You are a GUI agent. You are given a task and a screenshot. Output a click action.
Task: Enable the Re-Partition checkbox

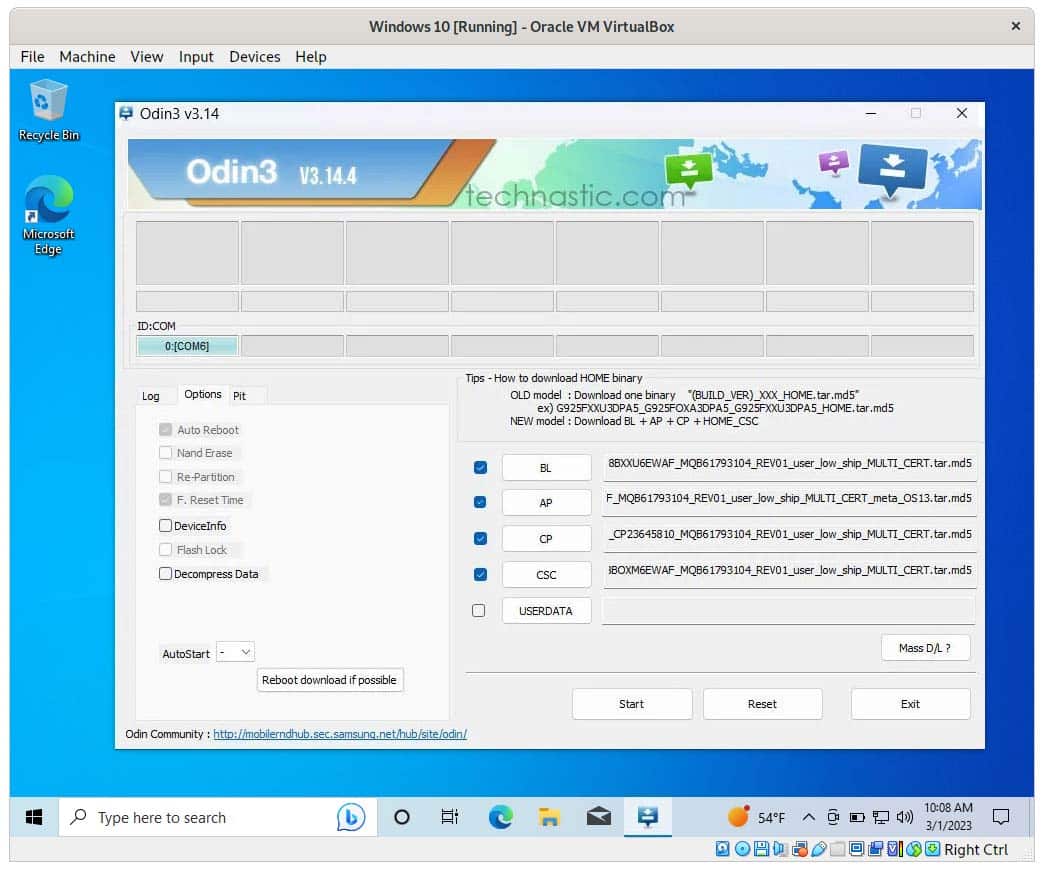click(165, 477)
